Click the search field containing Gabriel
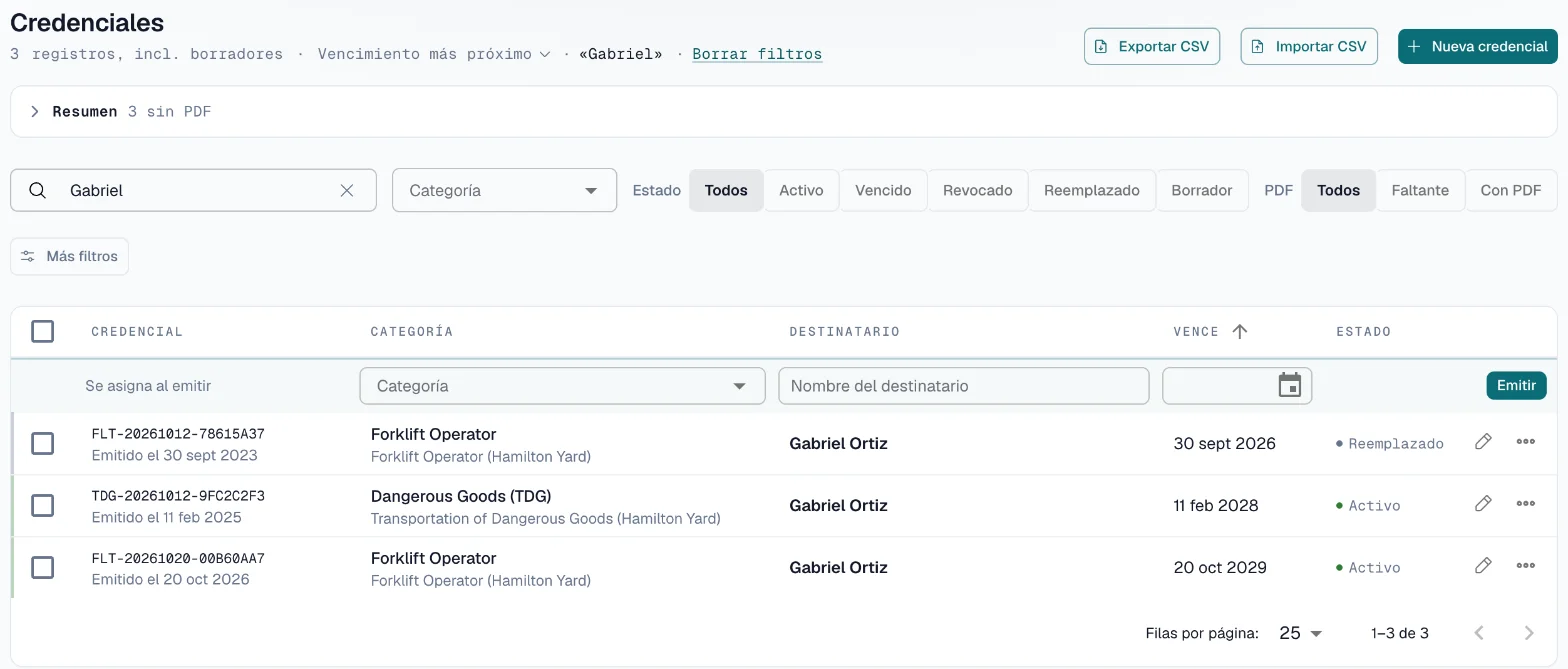 pyautogui.click(x=193, y=190)
